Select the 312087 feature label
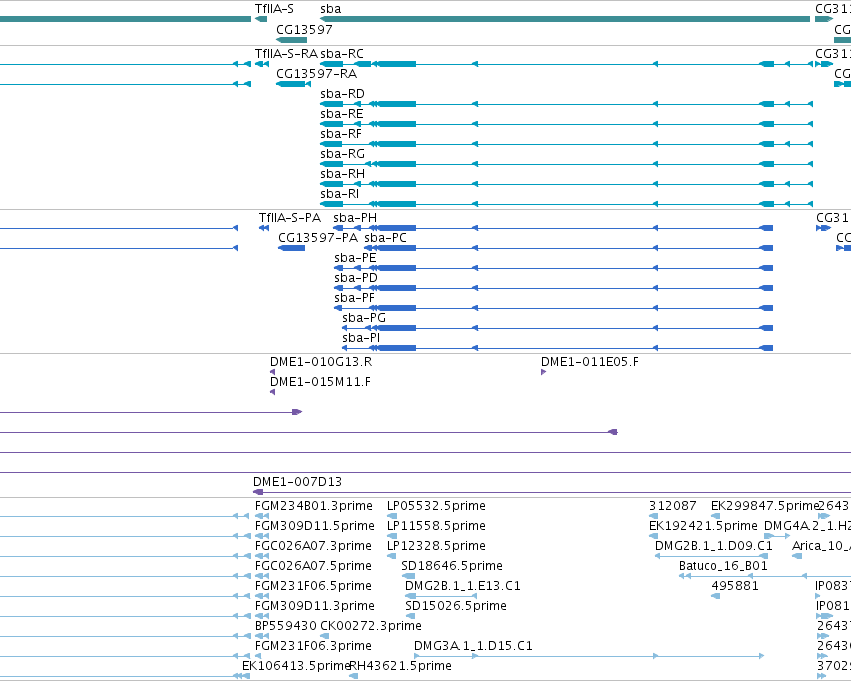Screen dimensions: 851x681 point(673,506)
